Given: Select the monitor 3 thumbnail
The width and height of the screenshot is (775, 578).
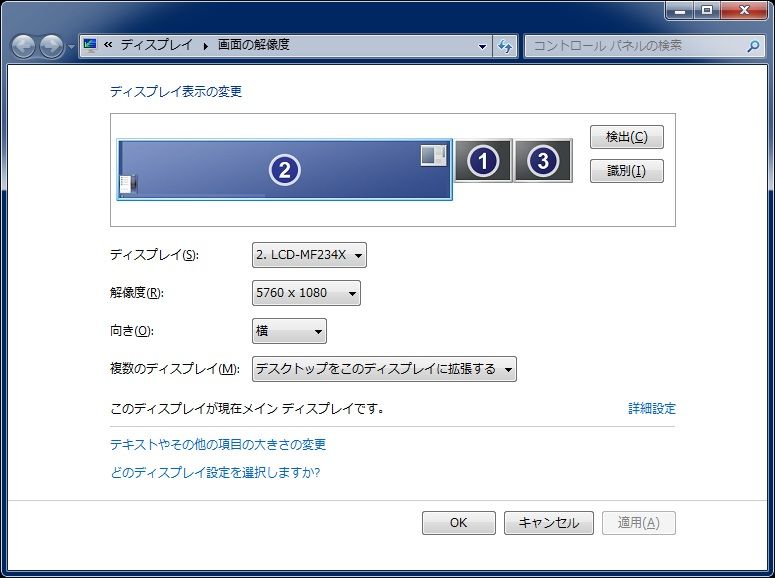Looking at the screenshot, I should [543, 161].
